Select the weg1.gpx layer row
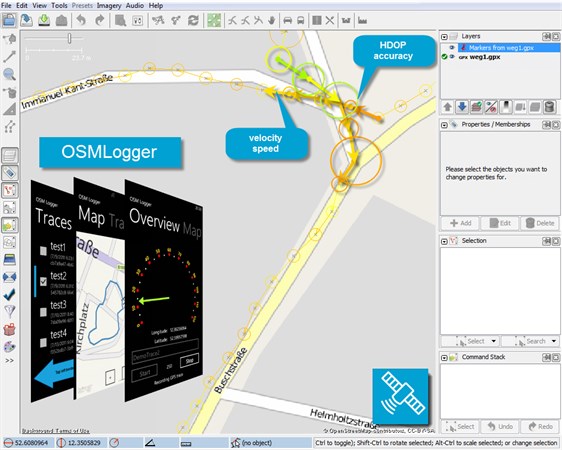The width and height of the screenshot is (562, 450). coord(500,57)
